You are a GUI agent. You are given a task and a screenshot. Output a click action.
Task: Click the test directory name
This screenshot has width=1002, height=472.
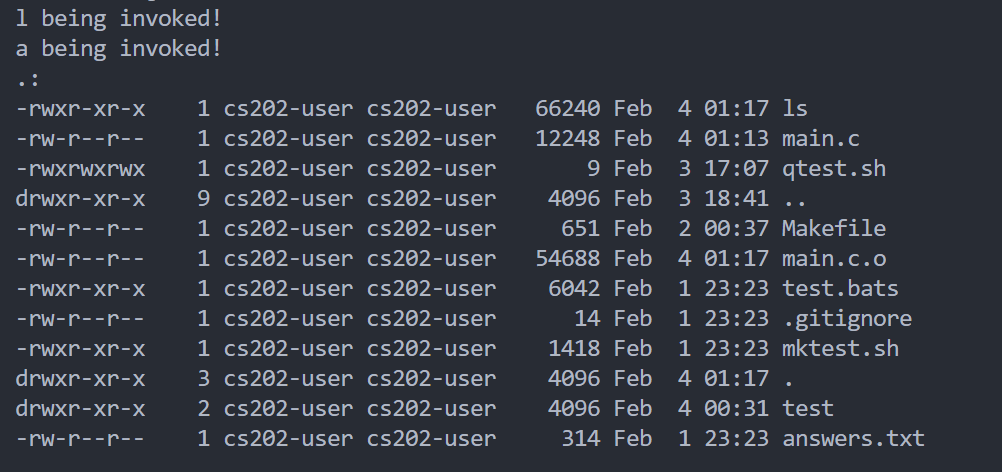tap(808, 409)
